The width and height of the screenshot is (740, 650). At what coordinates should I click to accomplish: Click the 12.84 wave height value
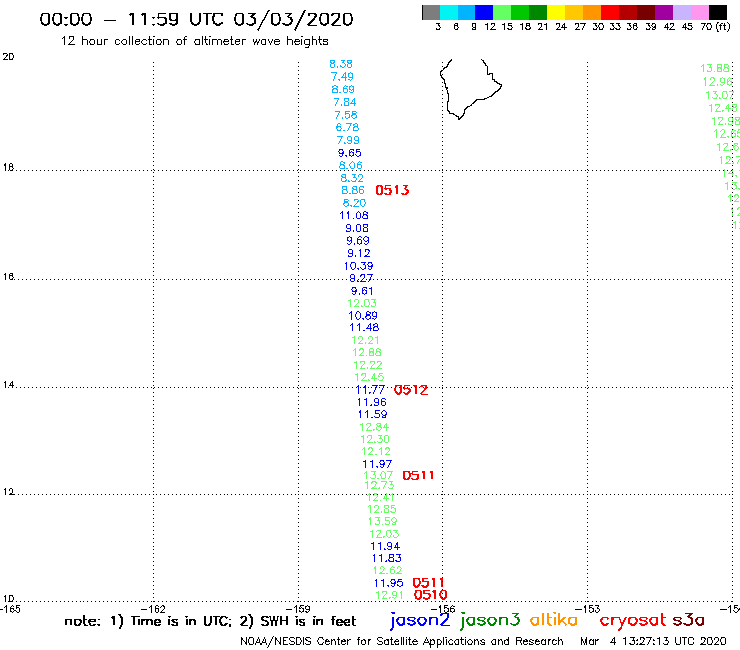(x=374, y=427)
